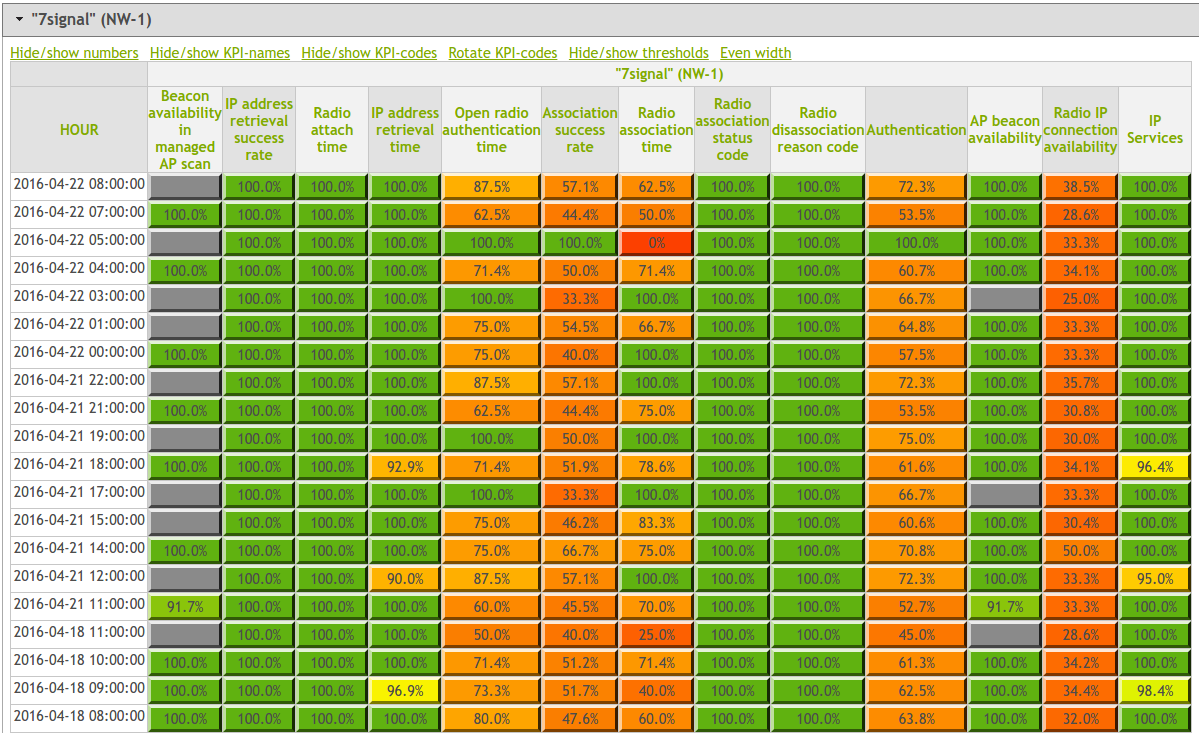Select IP Services column header

[x=1155, y=130]
